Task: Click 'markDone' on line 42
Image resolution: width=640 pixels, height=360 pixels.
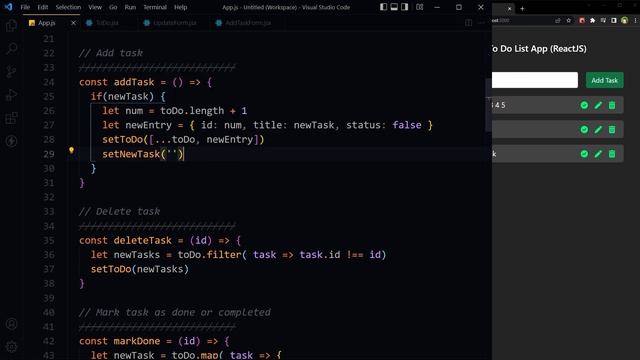Action: pos(137,341)
